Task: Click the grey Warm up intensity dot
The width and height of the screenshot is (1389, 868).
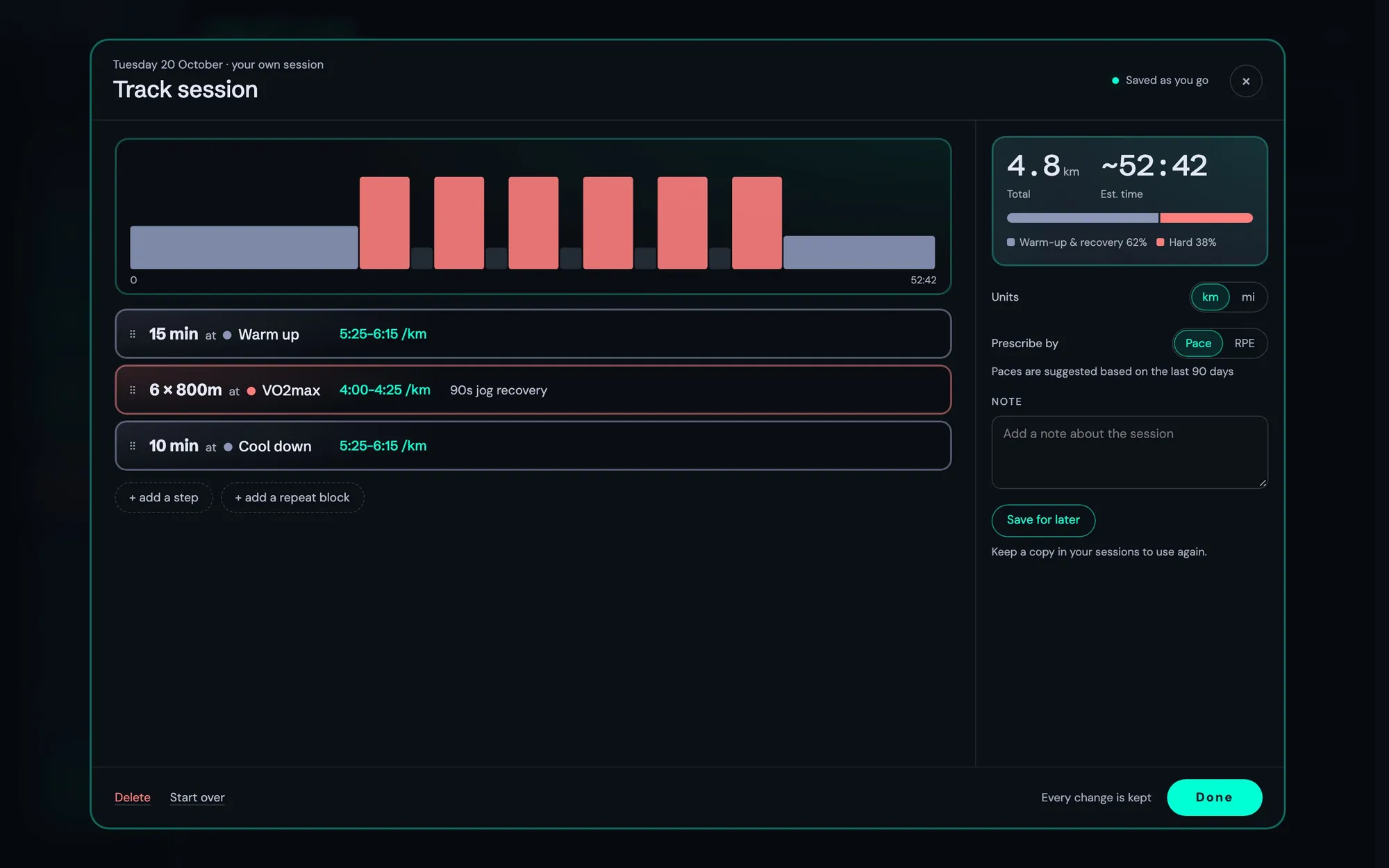Action: pyautogui.click(x=227, y=335)
